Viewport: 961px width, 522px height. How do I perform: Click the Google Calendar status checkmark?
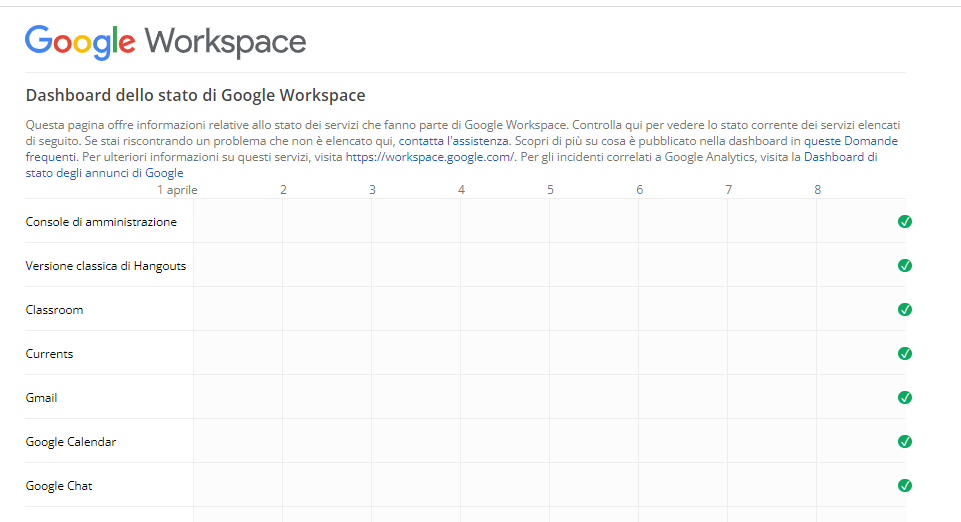[x=905, y=442]
